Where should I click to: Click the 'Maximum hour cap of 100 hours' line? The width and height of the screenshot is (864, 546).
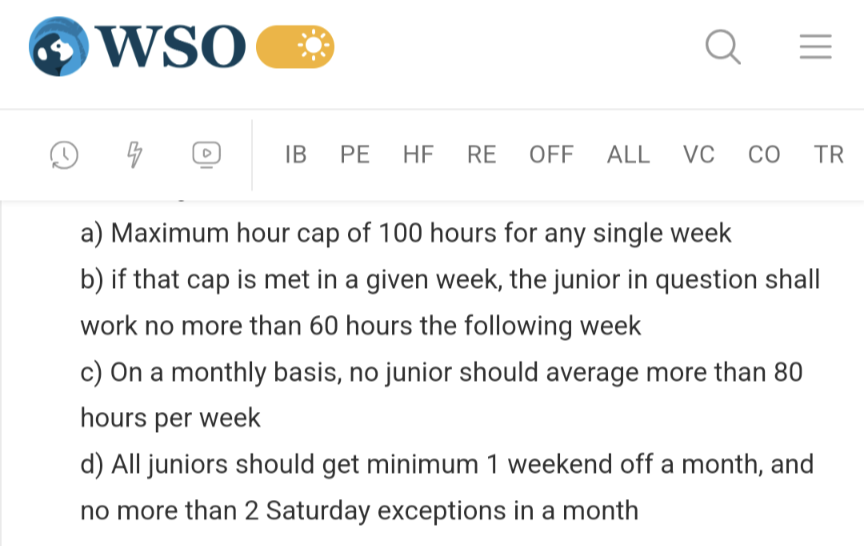[x=405, y=234]
